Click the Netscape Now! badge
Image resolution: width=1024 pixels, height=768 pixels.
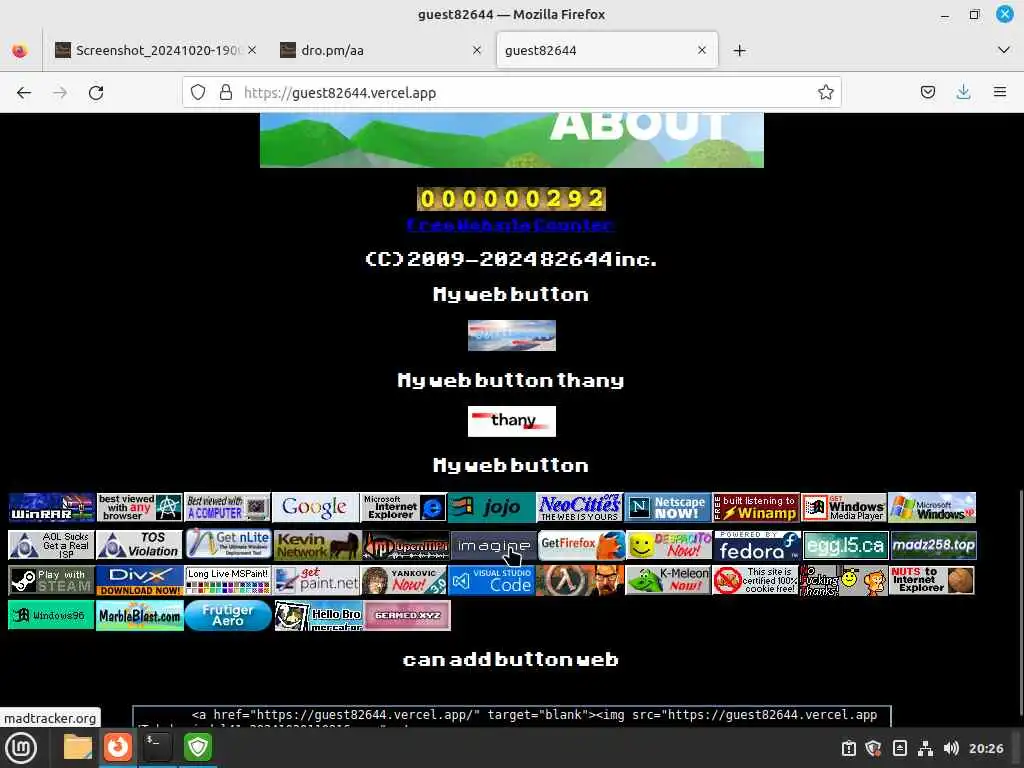[667, 507]
